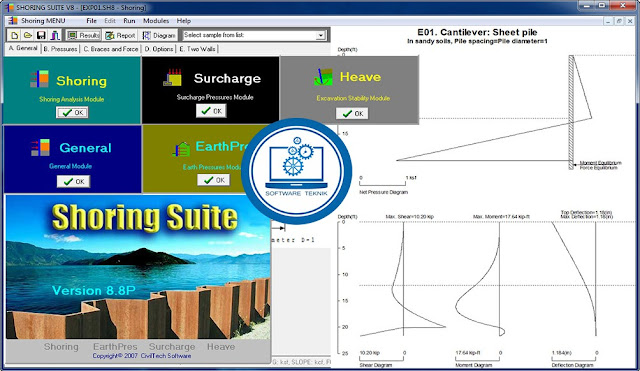Click the Surcharge module icon
The width and height of the screenshot is (640, 371).
[x=173, y=77]
